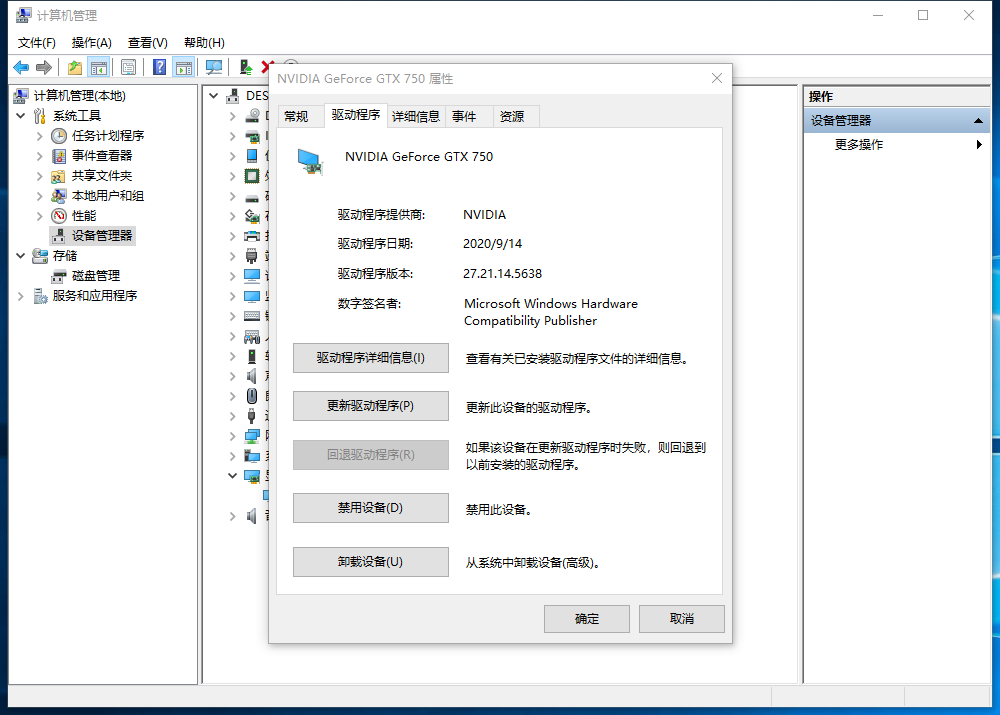This screenshot has width=1000, height=715.
Task: Collapse the 系统工具 tree node
Action: point(22,116)
